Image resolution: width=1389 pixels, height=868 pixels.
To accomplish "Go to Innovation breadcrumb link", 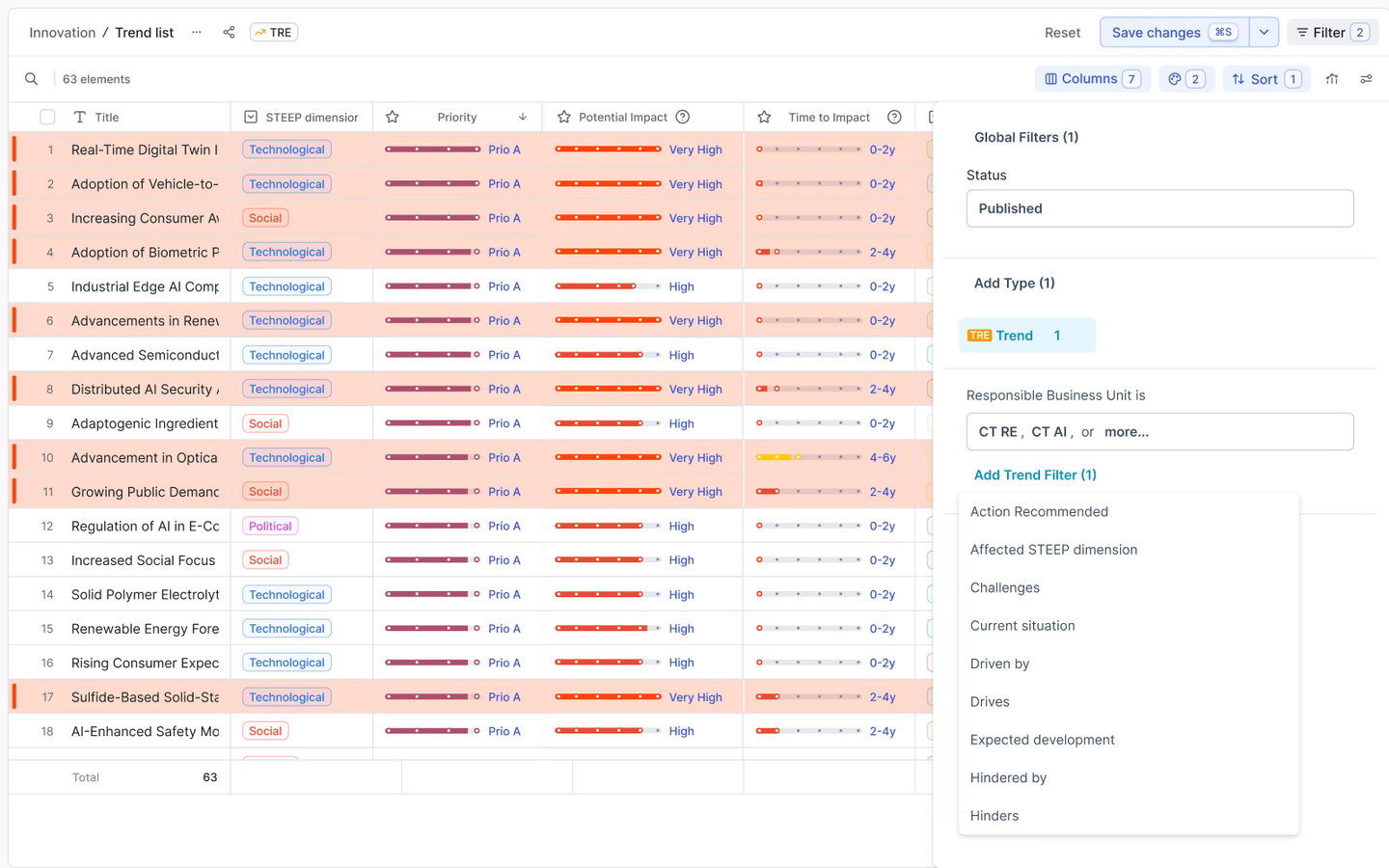I will [x=63, y=33].
